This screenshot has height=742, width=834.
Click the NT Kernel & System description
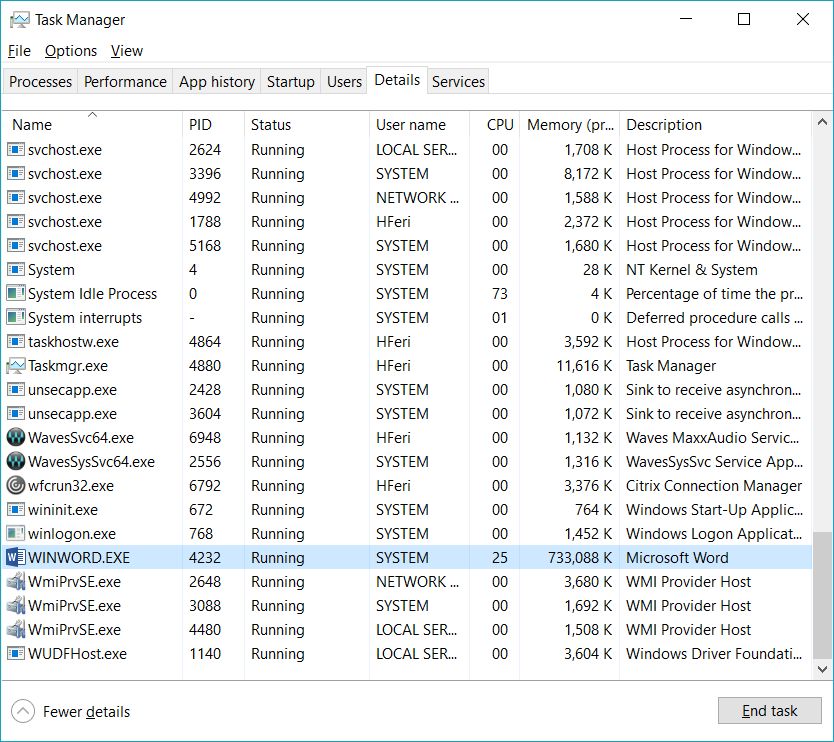pyautogui.click(x=691, y=270)
